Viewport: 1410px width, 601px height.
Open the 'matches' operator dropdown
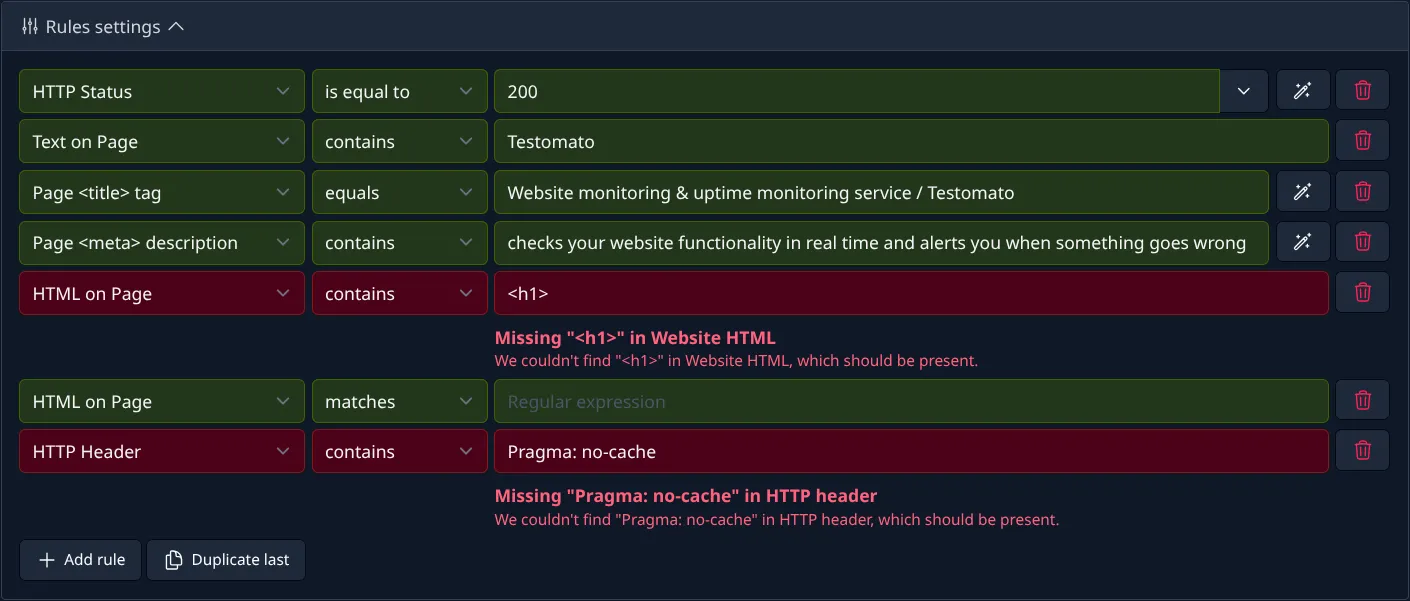pyautogui.click(x=399, y=401)
